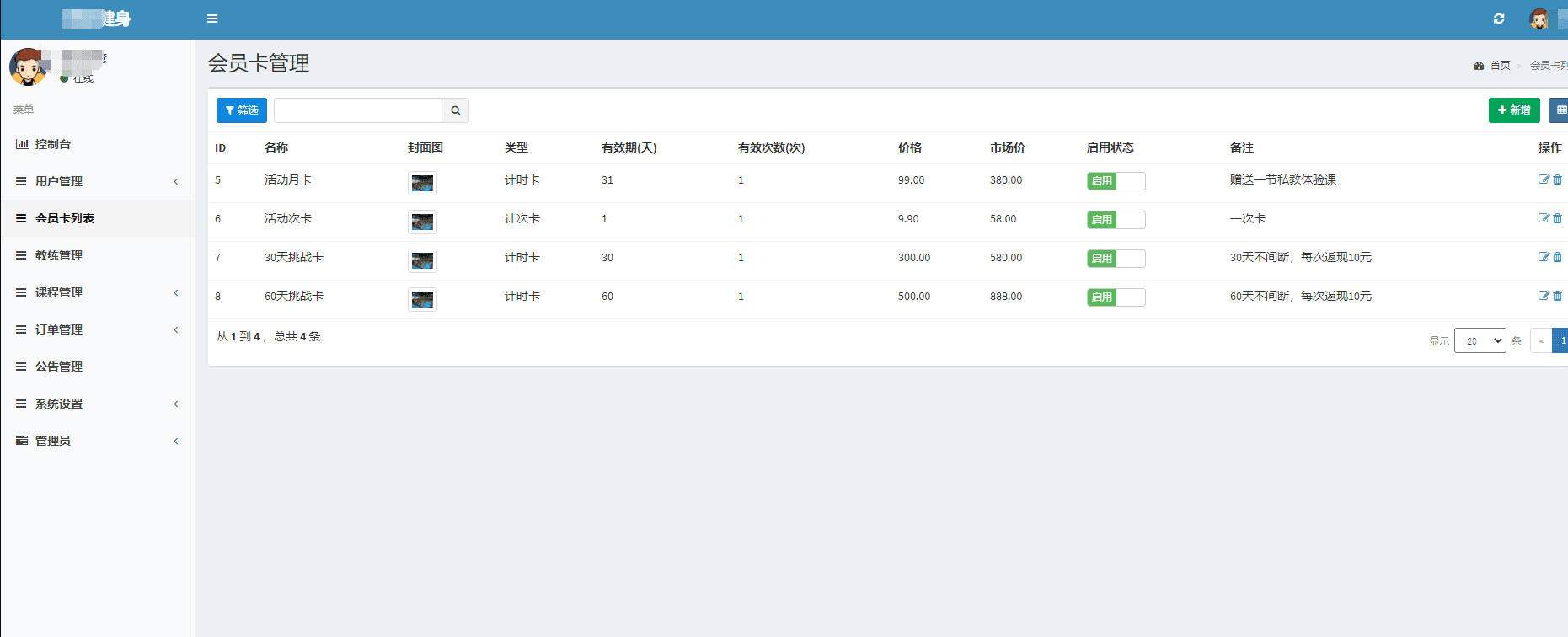Delete the 活动月卡 row with the trash icon

(x=1557, y=179)
